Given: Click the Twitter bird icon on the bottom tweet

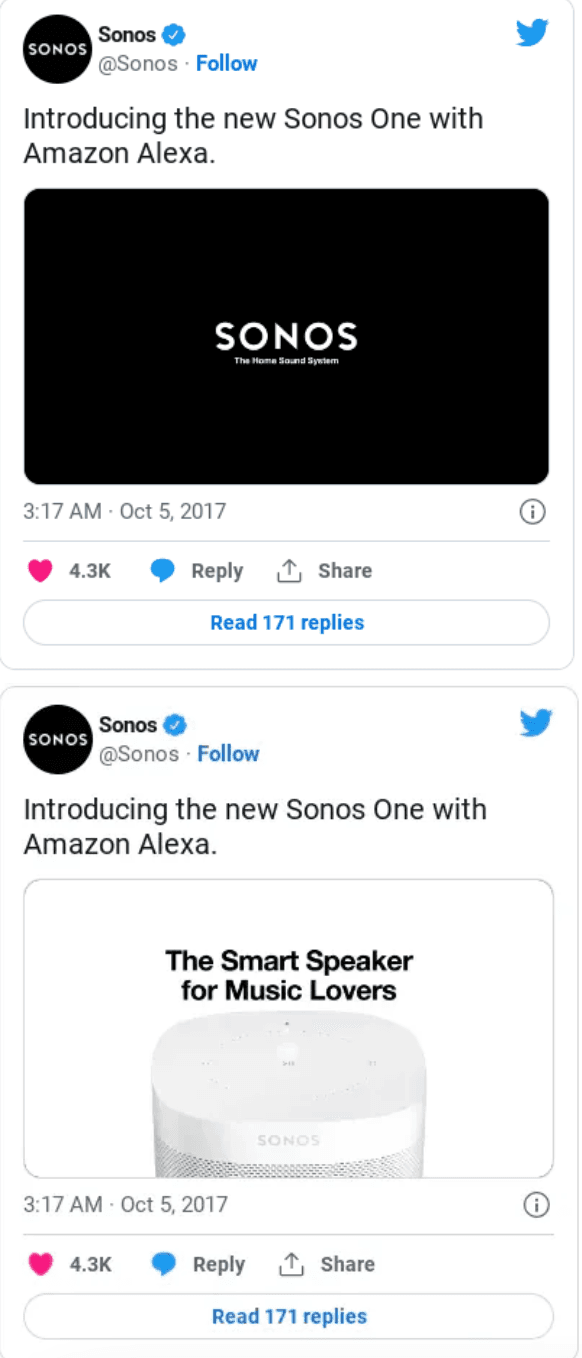Looking at the screenshot, I should [536, 722].
